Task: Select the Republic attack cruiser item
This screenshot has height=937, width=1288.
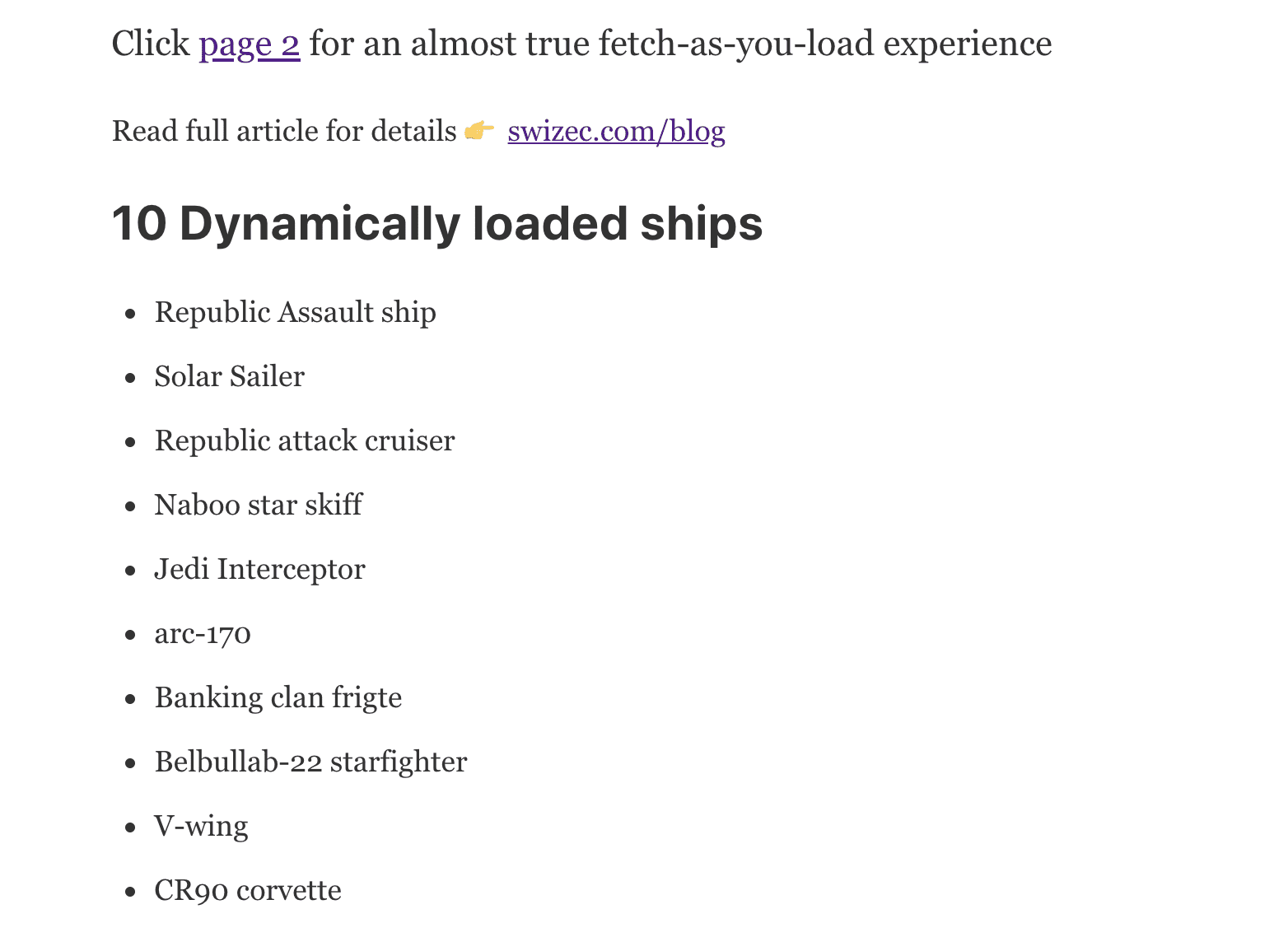Action: [x=304, y=441]
